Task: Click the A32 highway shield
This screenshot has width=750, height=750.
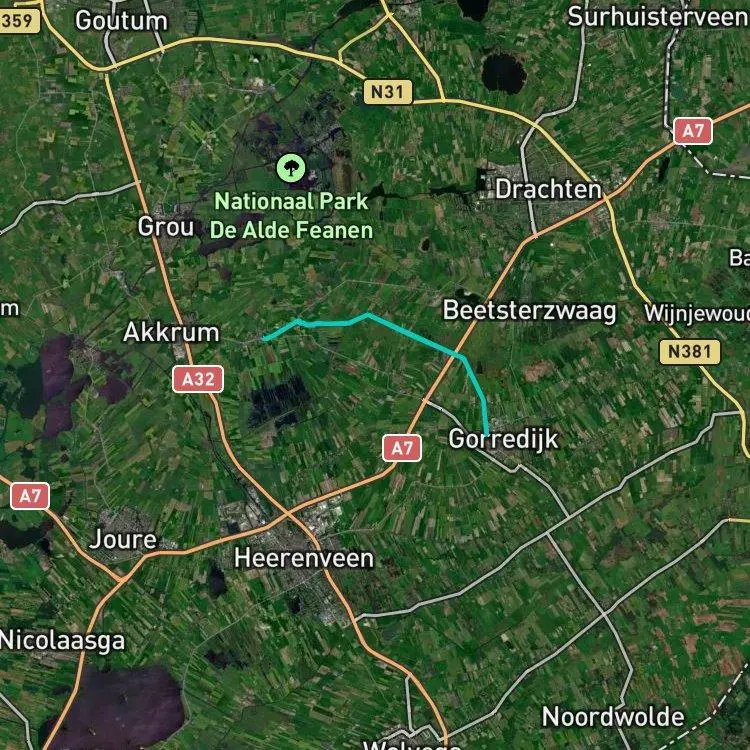Action: point(198,379)
